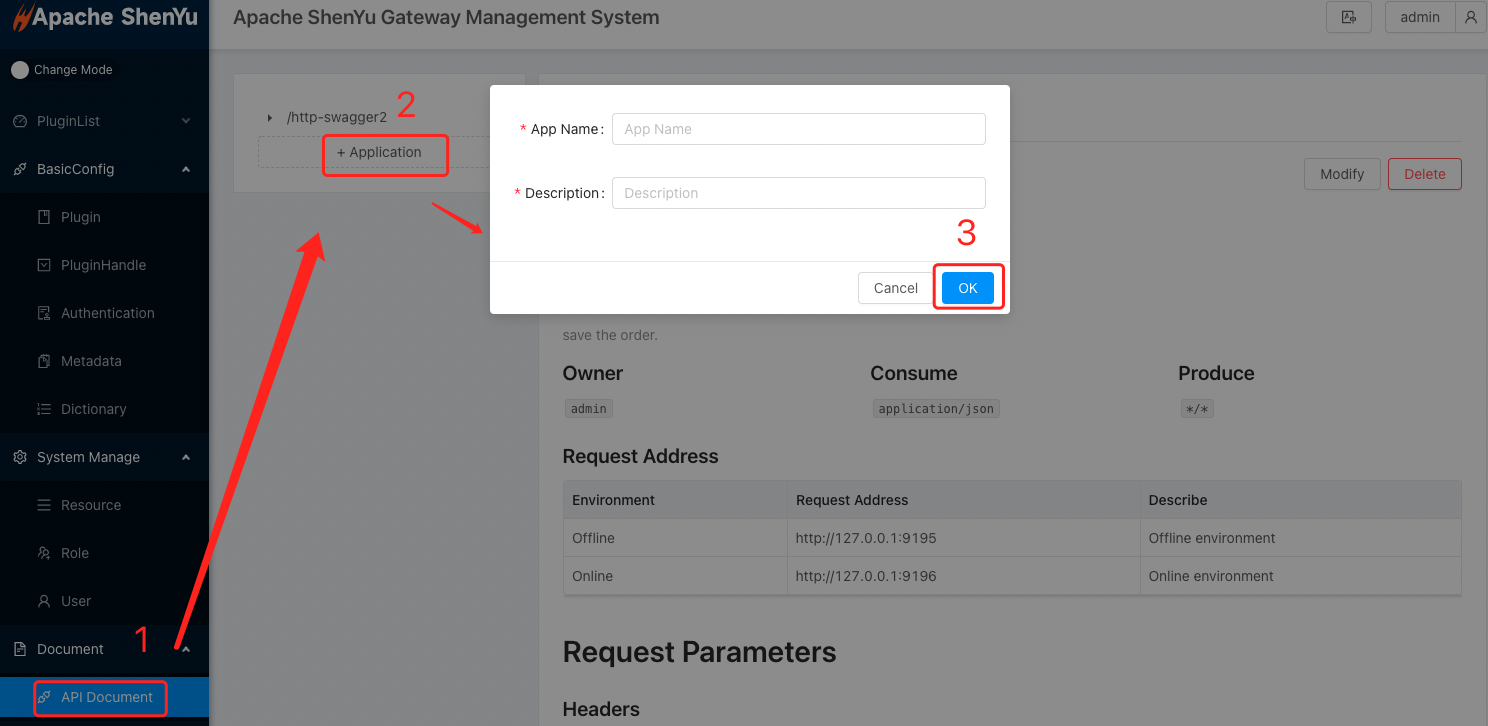
Task: Expand the /http-swagger2 tree node
Action: click(x=270, y=118)
